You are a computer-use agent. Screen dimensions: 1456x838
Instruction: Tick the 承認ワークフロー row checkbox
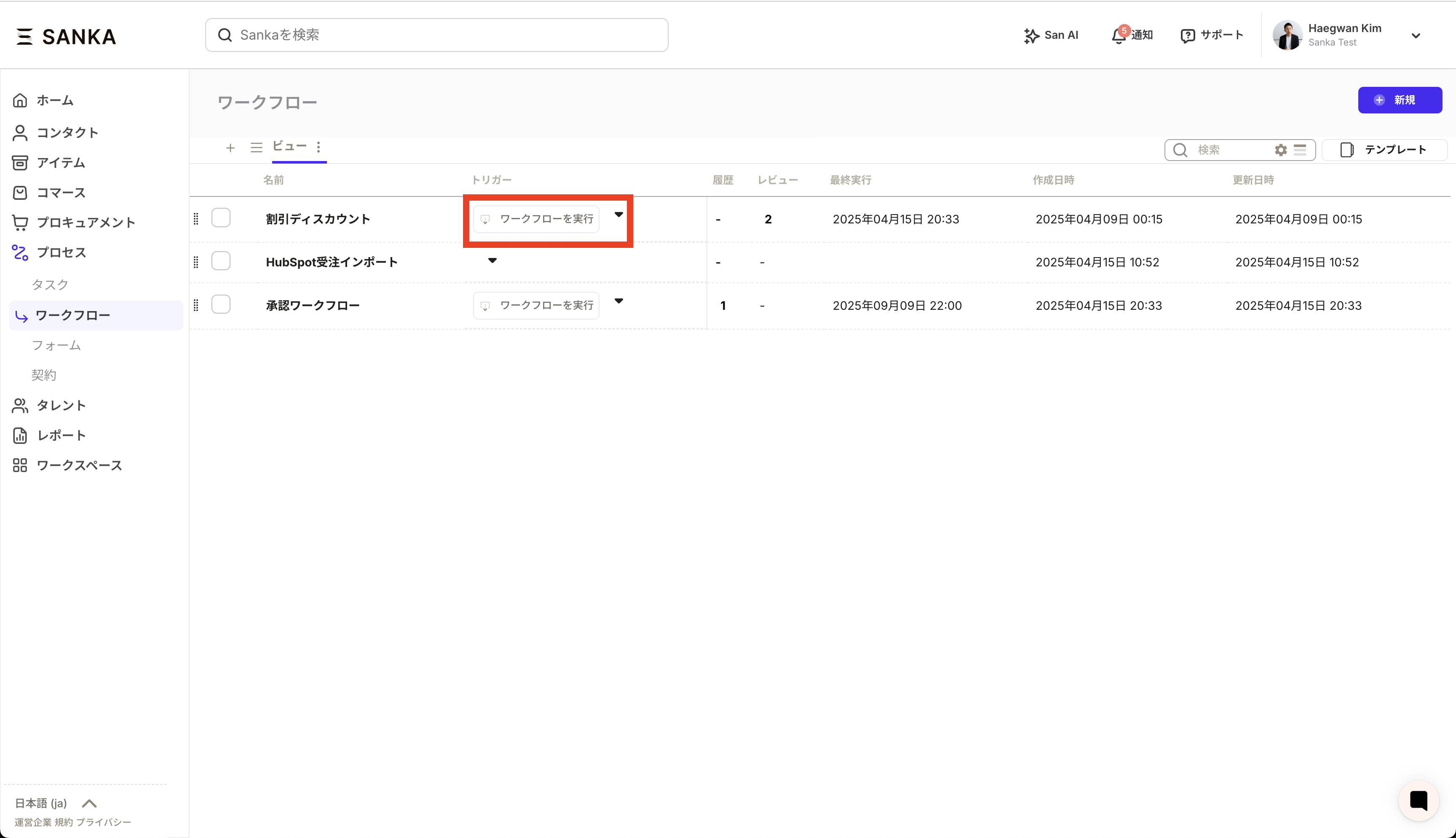tap(221, 304)
